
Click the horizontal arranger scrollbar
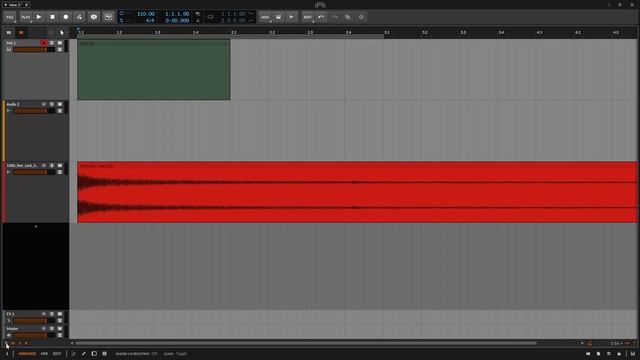coord(306,343)
